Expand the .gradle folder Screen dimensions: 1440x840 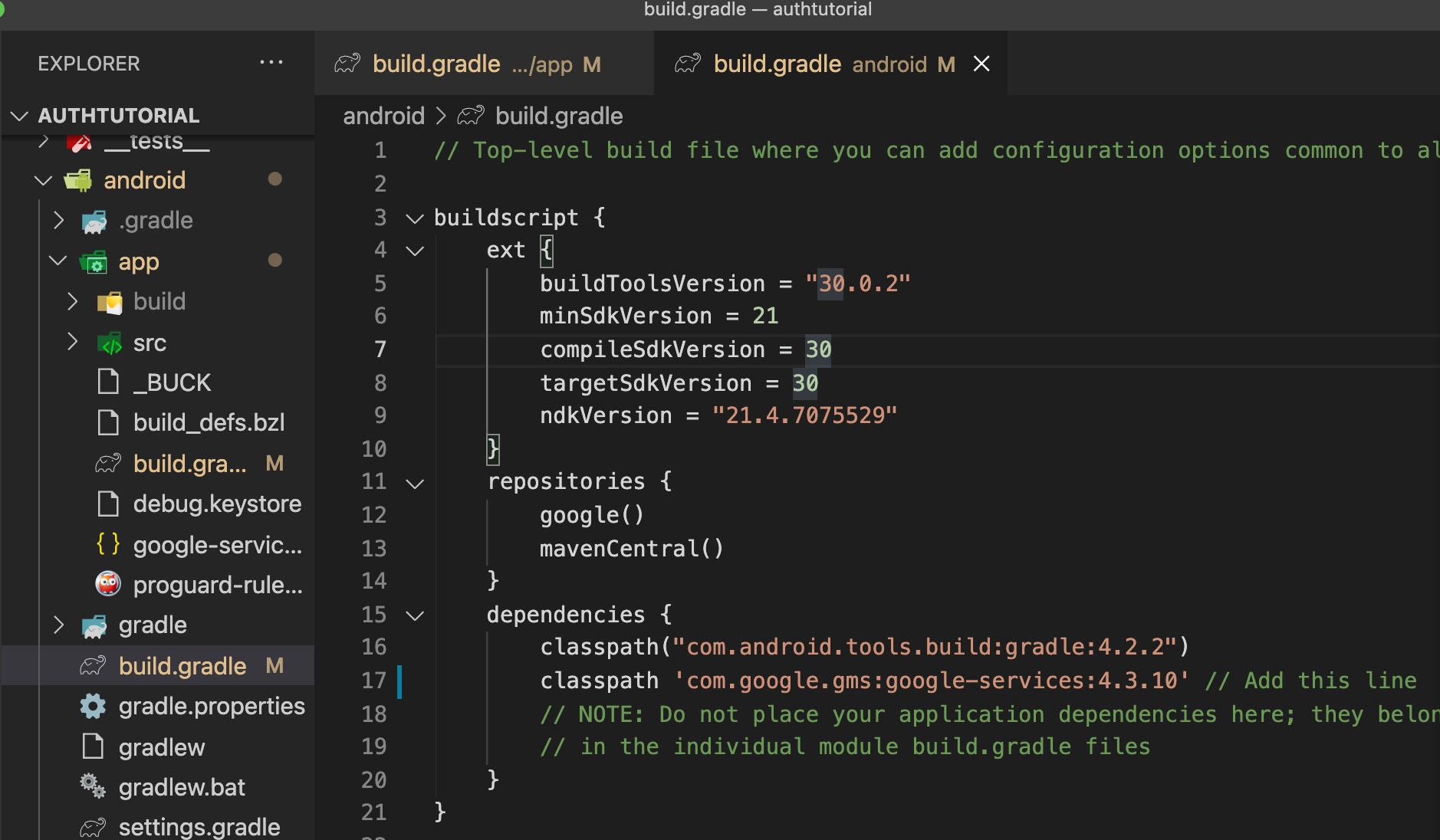(59, 221)
